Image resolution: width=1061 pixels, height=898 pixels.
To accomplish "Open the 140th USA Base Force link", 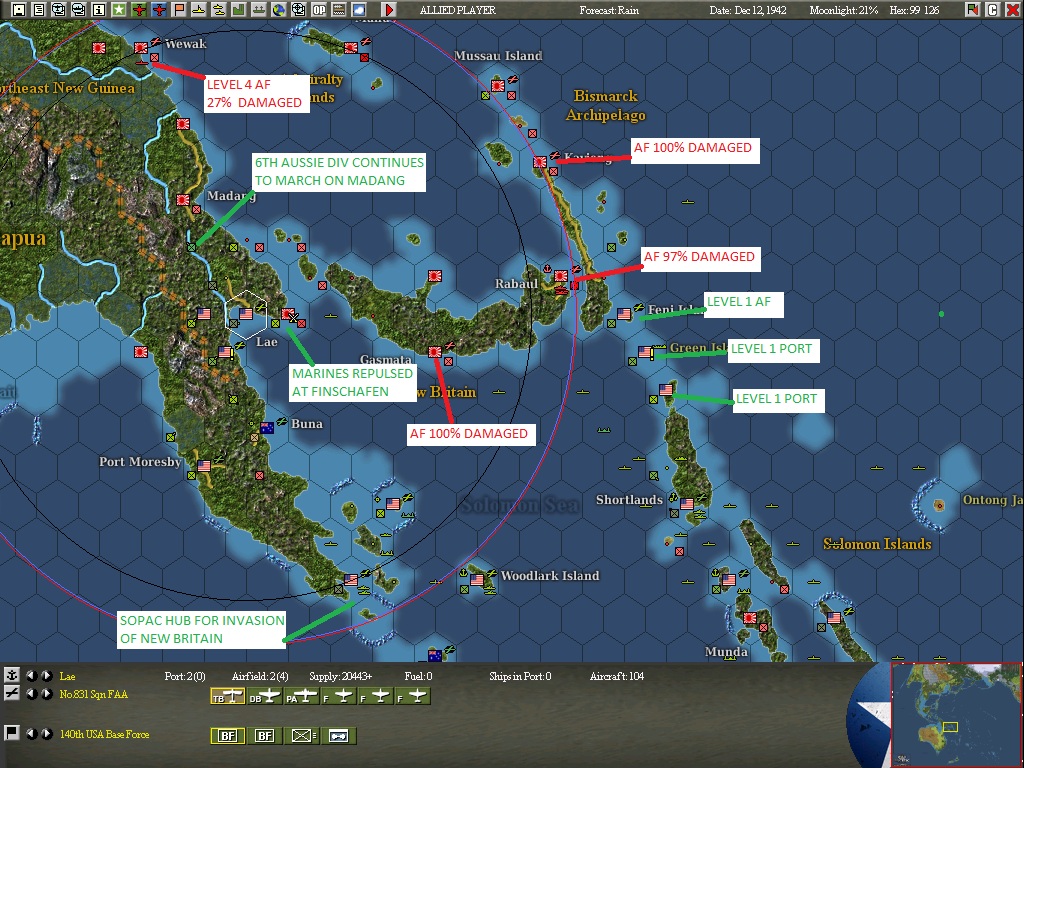I will [x=104, y=734].
